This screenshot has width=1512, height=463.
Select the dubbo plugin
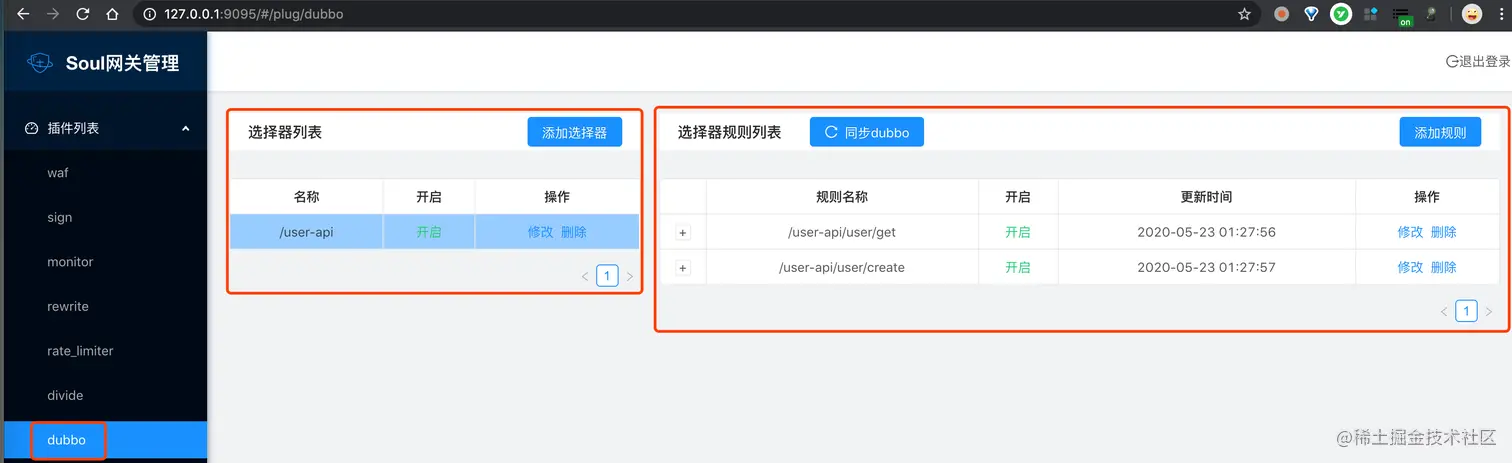click(104, 440)
